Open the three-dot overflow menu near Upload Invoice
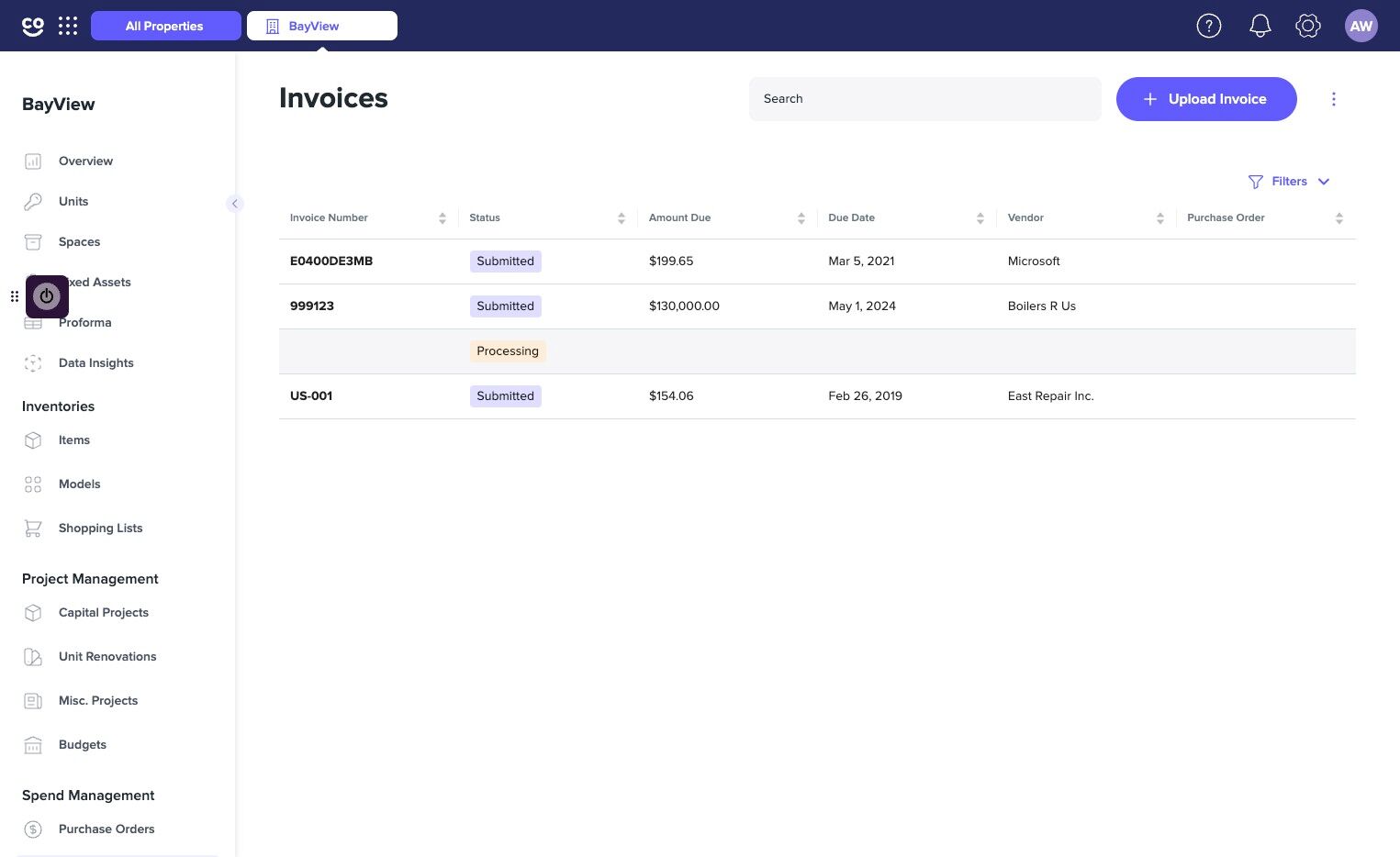1400x857 pixels. pyautogui.click(x=1334, y=98)
